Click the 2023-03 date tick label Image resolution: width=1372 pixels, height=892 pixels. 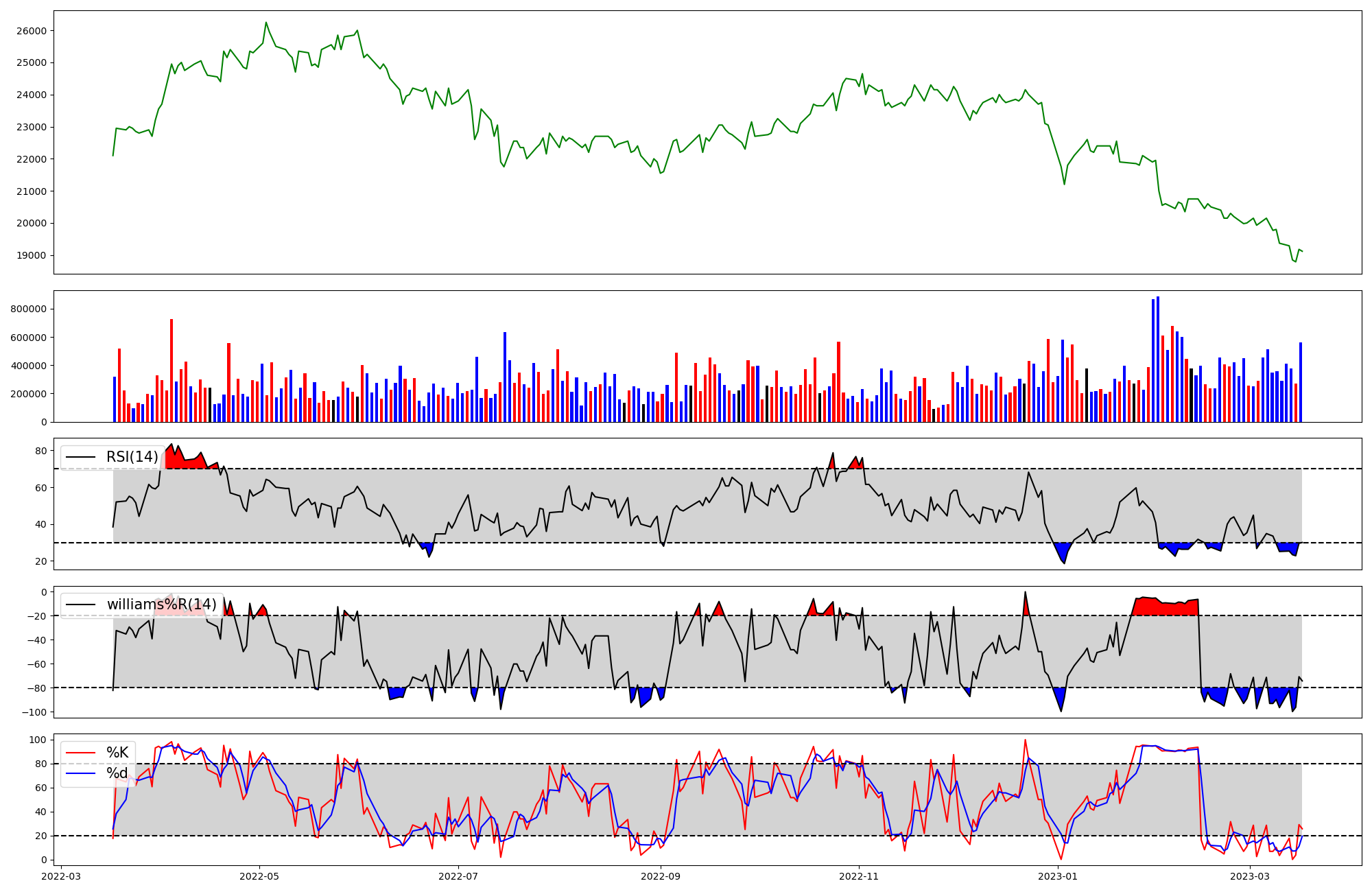click(1250, 876)
